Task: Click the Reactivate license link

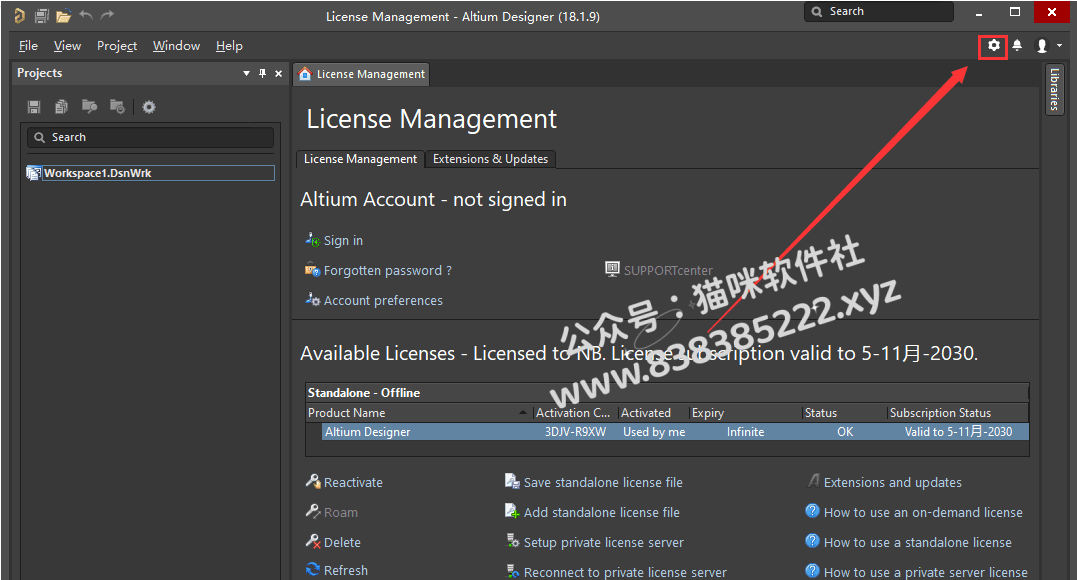Action: coord(353,482)
